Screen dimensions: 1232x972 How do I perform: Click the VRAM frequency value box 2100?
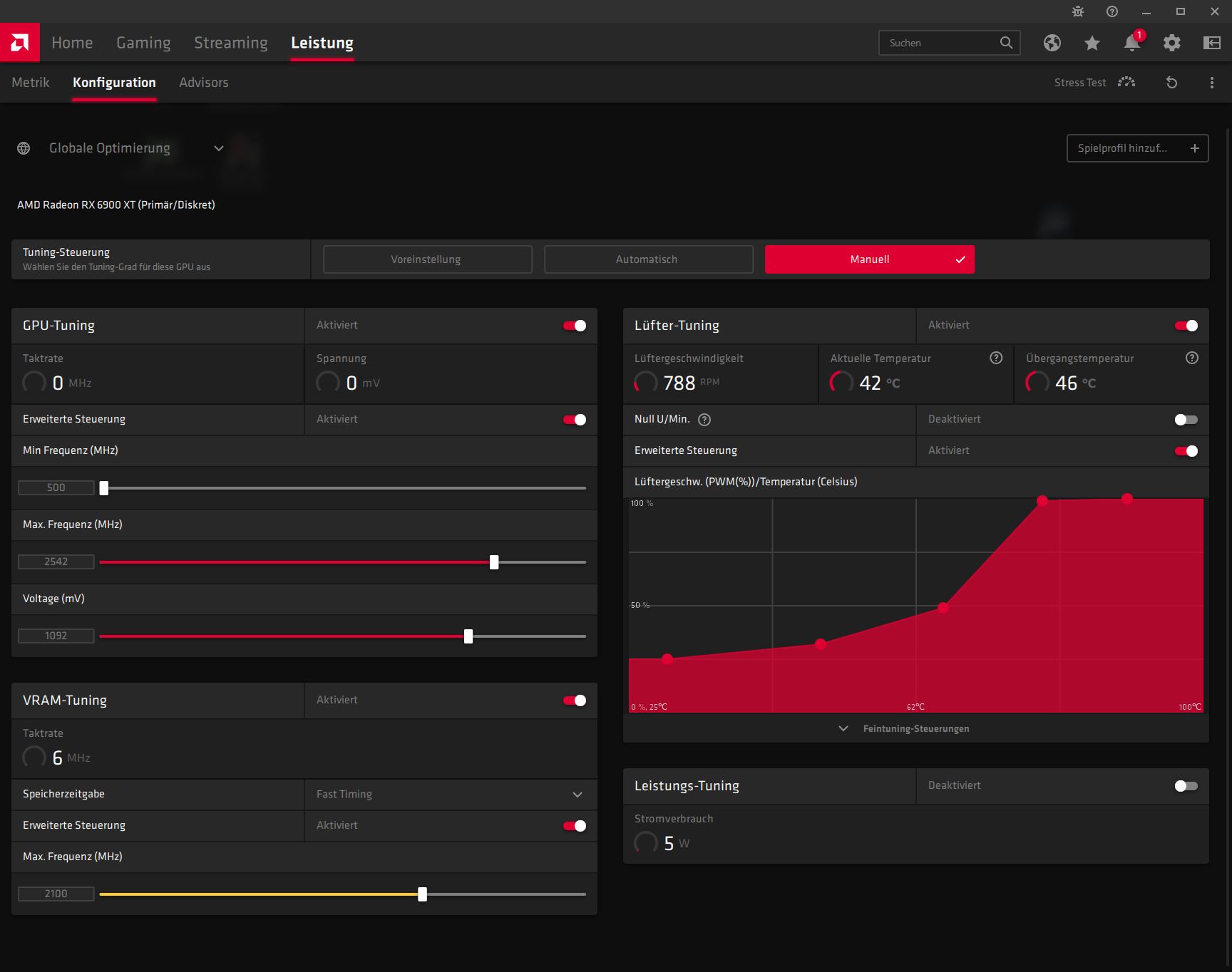(56, 894)
